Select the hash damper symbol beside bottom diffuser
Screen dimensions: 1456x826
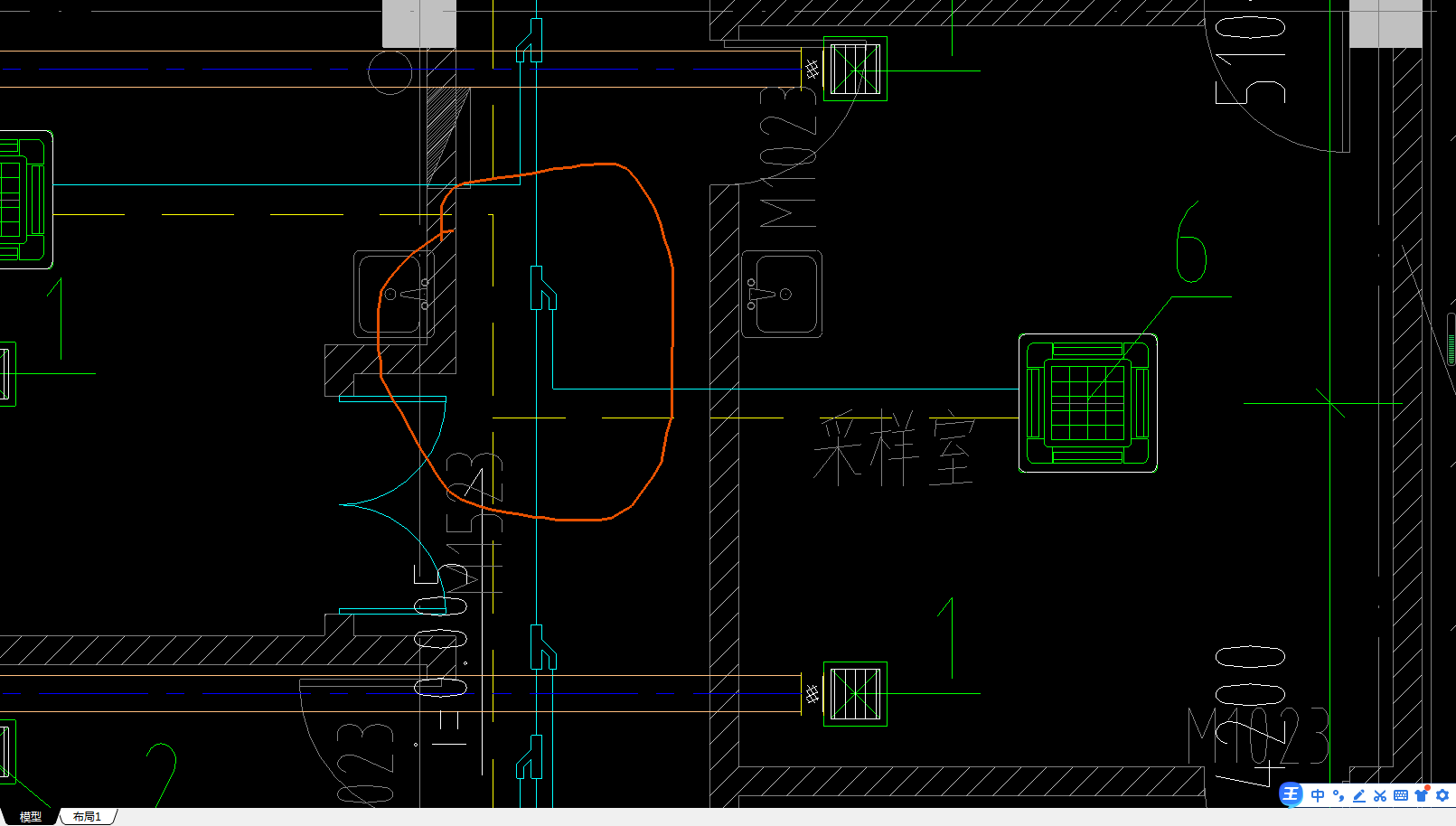click(x=812, y=694)
